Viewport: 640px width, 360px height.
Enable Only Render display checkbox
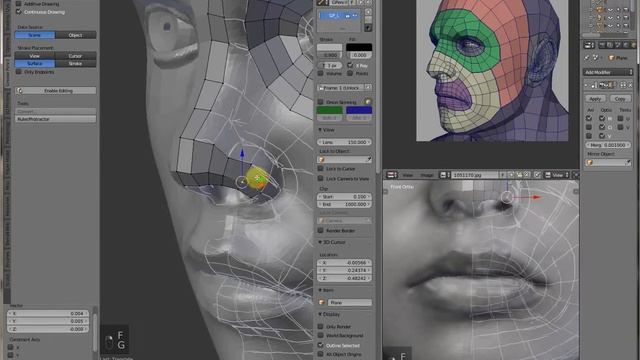point(320,327)
